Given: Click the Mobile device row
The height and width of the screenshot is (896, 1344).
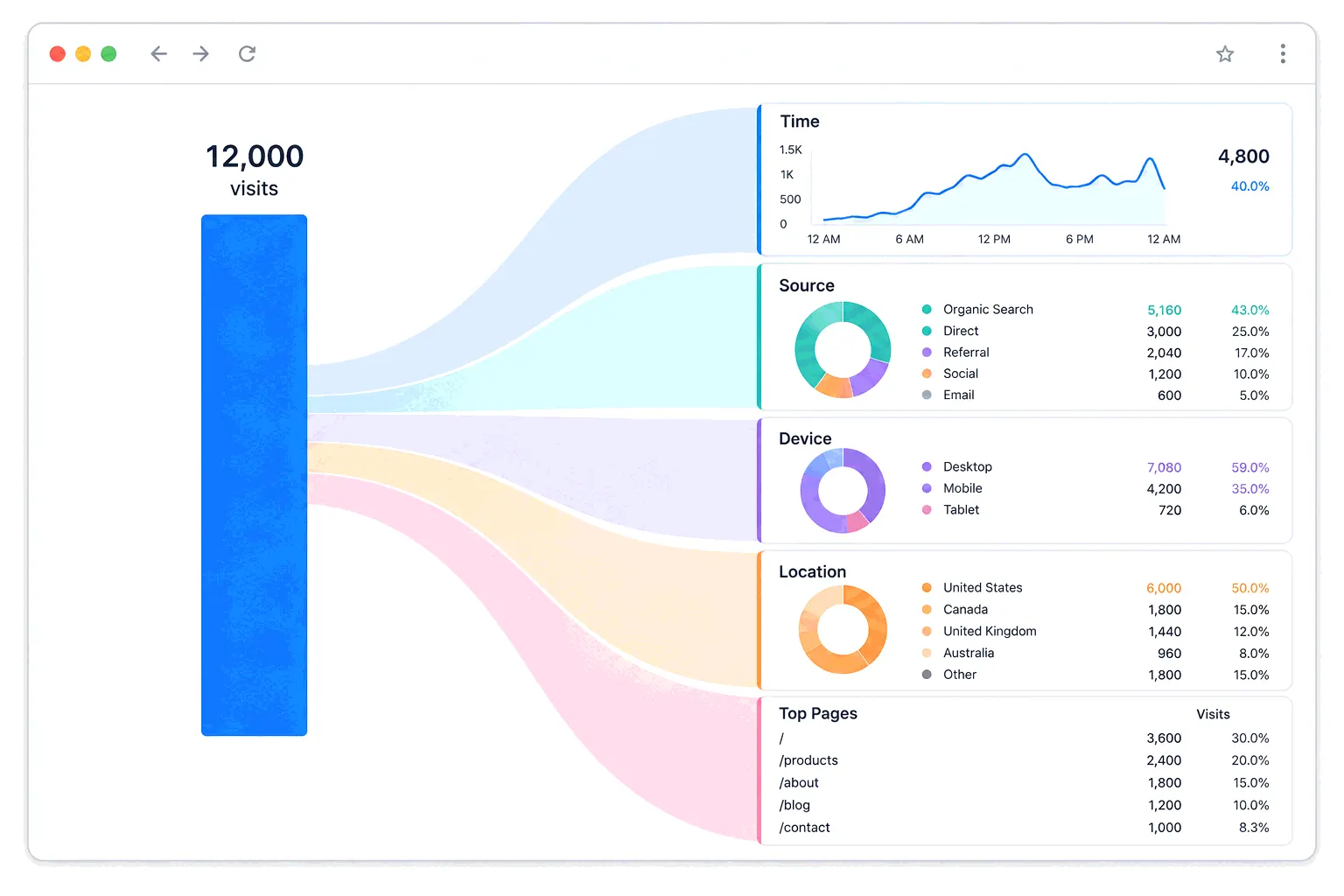Looking at the screenshot, I should [1095, 489].
